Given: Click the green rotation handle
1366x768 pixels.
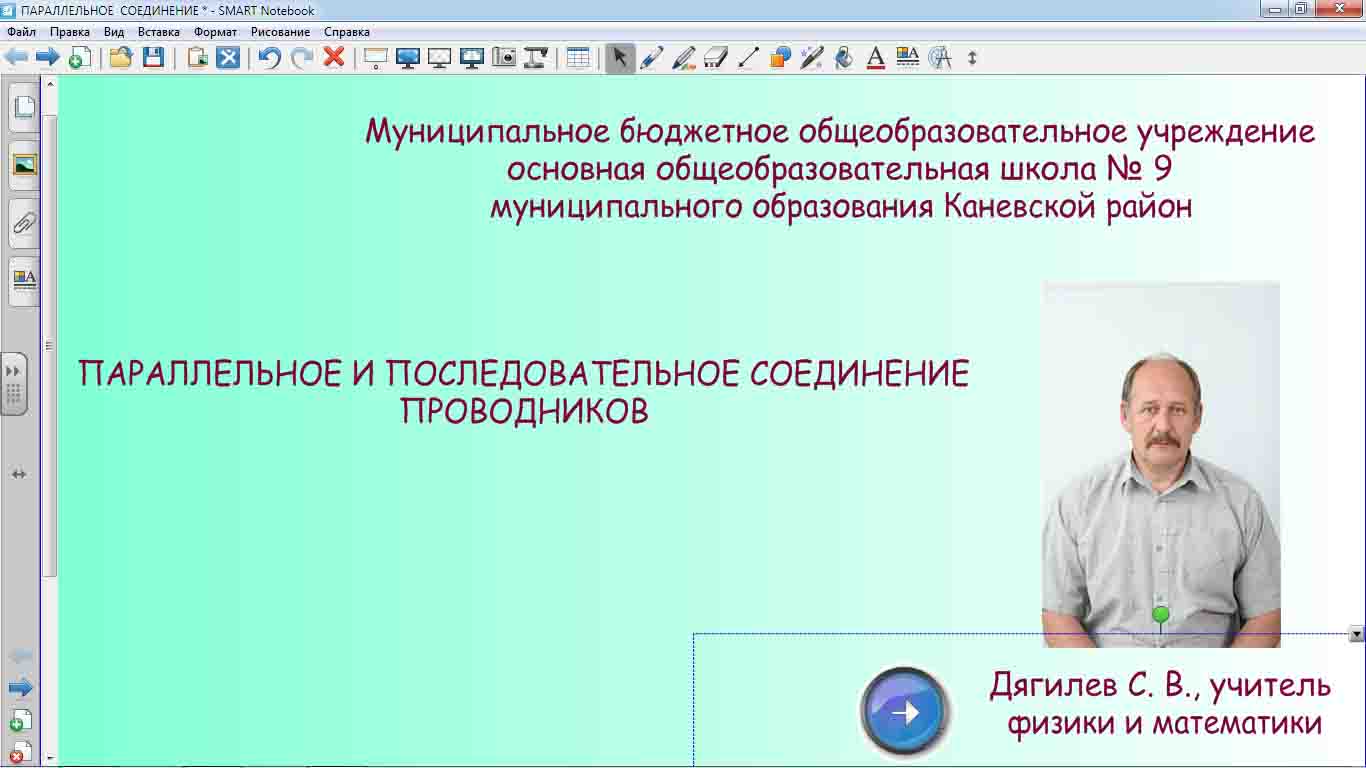Looking at the screenshot, I should (1161, 614).
